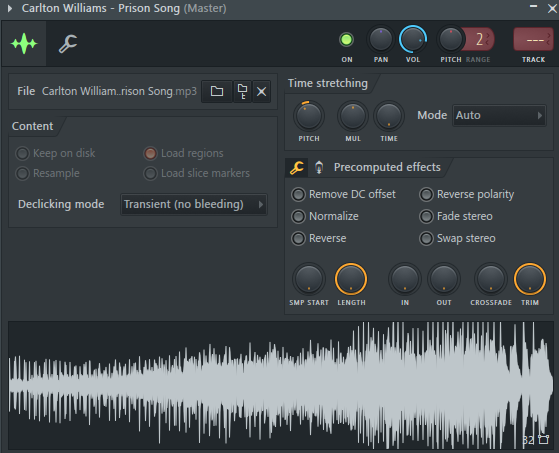
Task: Click the CROSSFADE knob
Action: pos(491,279)
